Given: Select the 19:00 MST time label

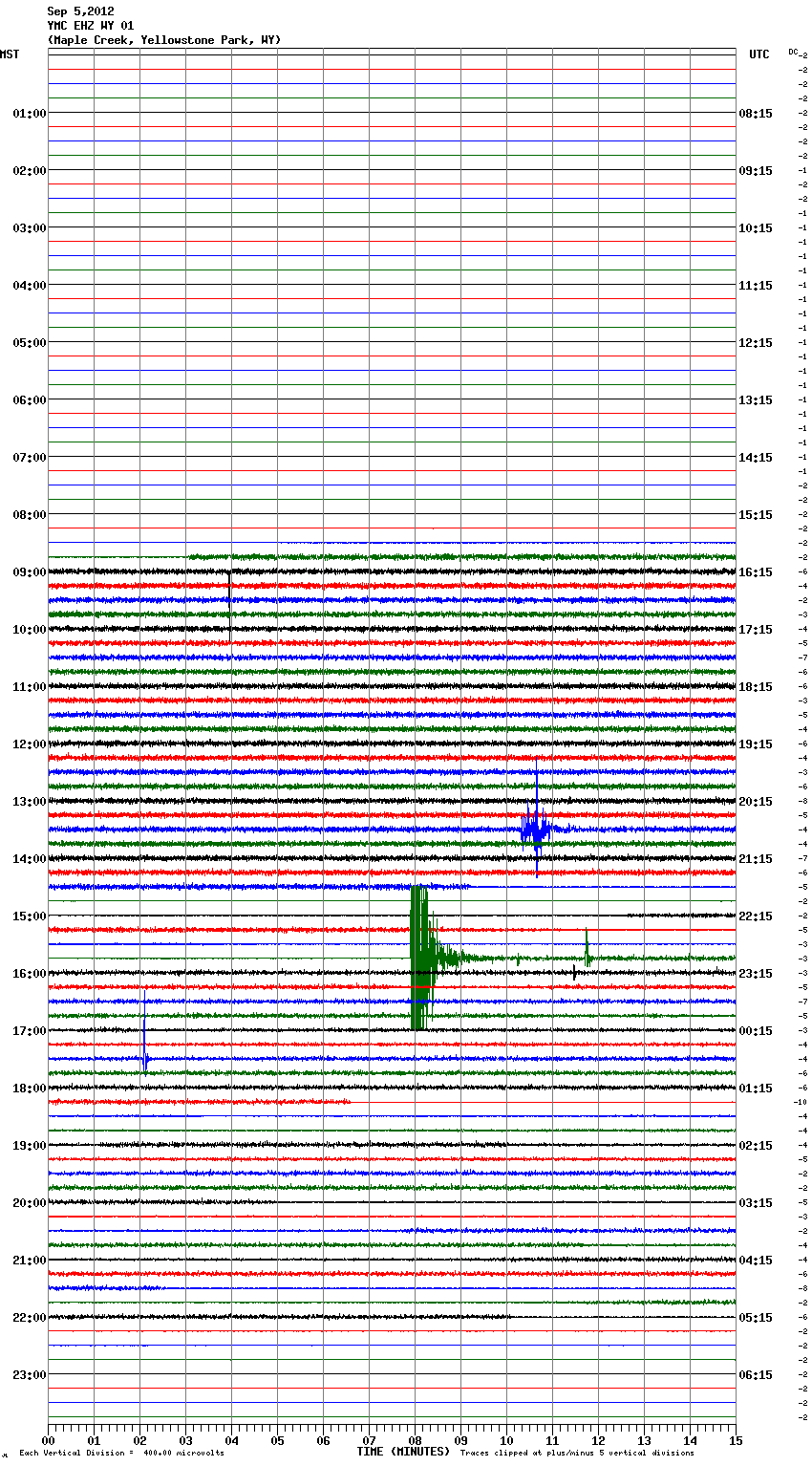Looking at the screenshot, I should pos(29,1146).
